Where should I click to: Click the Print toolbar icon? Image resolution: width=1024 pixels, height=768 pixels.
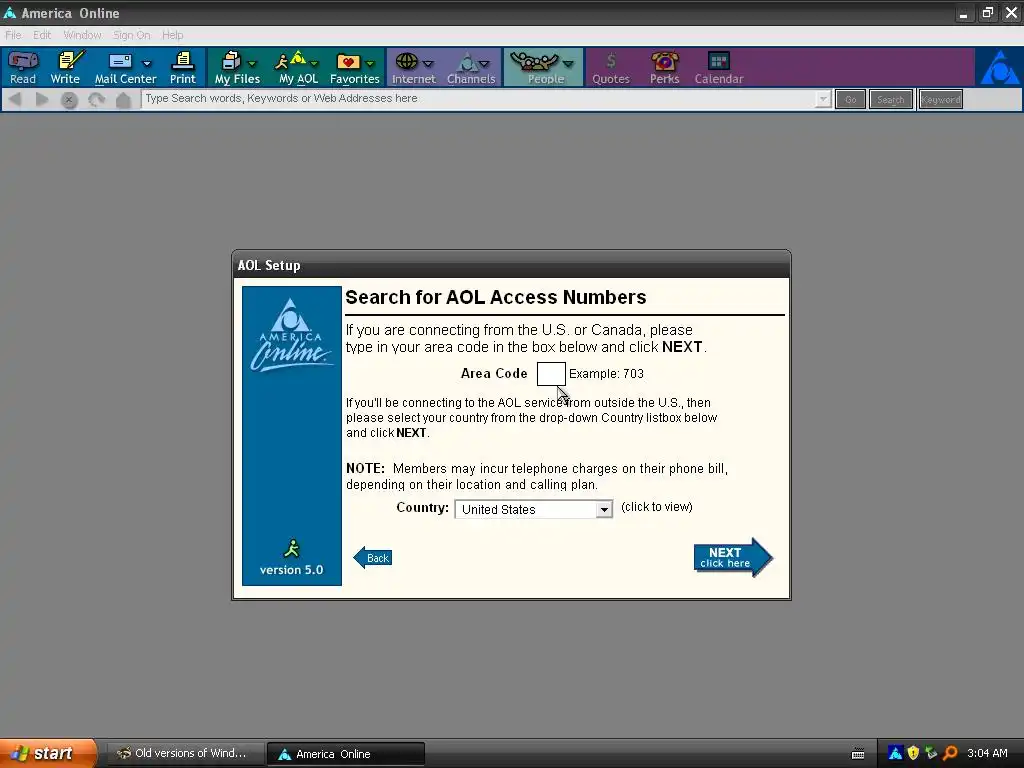182,67
